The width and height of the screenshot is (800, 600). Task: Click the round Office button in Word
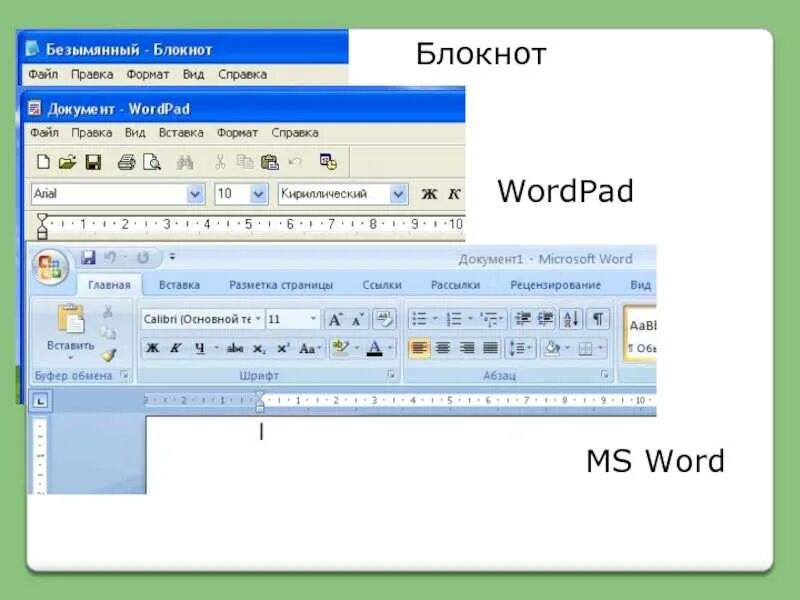(50, 267)
